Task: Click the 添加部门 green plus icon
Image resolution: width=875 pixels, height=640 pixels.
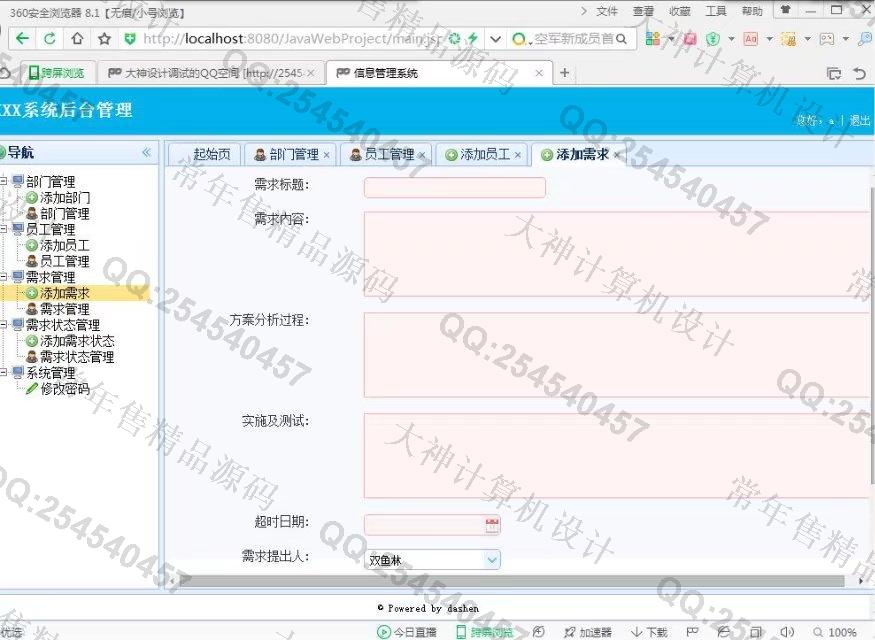Action: [x=32, y=198]
